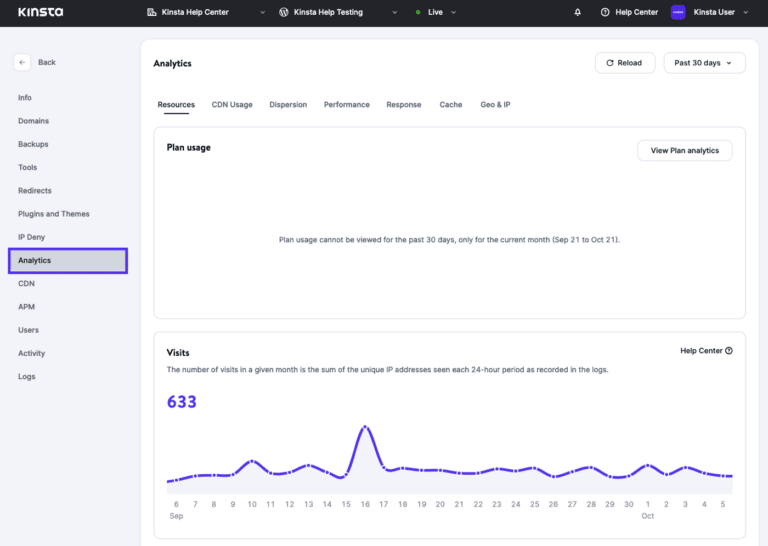Click the back arrow icon
Image resolution: width=768 pixels, height=546 pixels.
tap(22, 62)
